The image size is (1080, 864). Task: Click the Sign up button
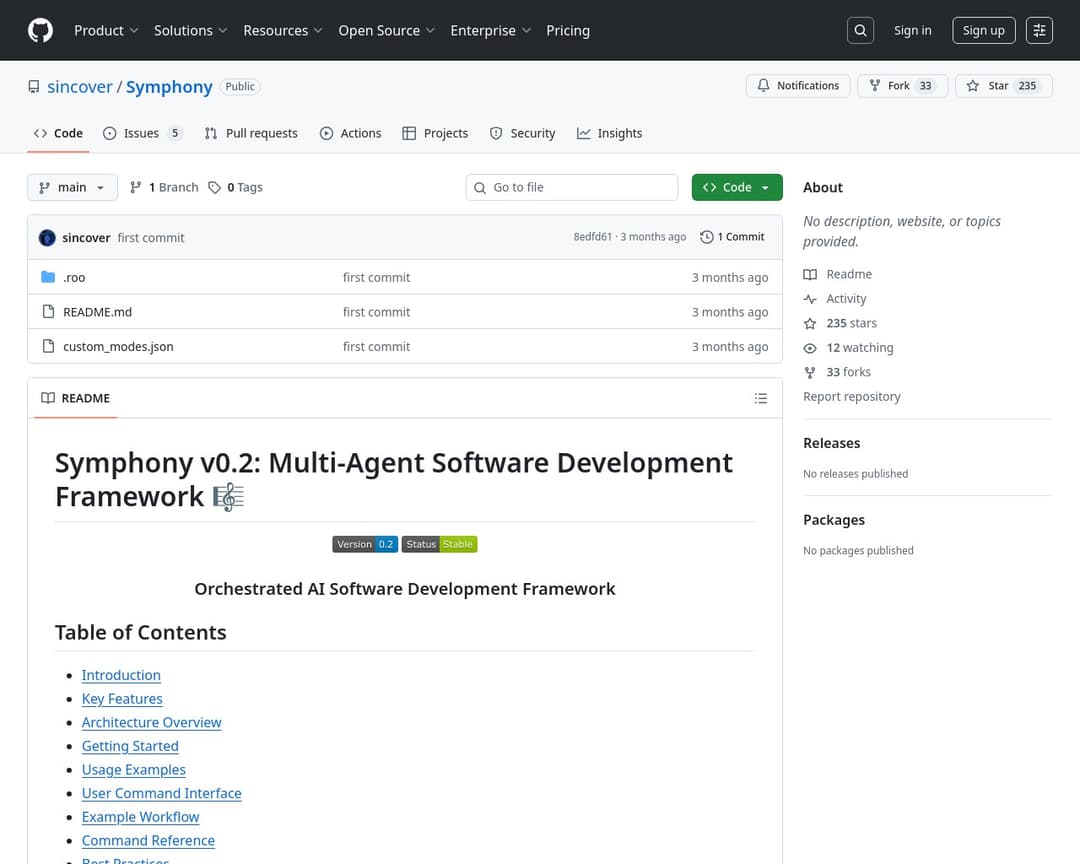(x=983, y=30)
